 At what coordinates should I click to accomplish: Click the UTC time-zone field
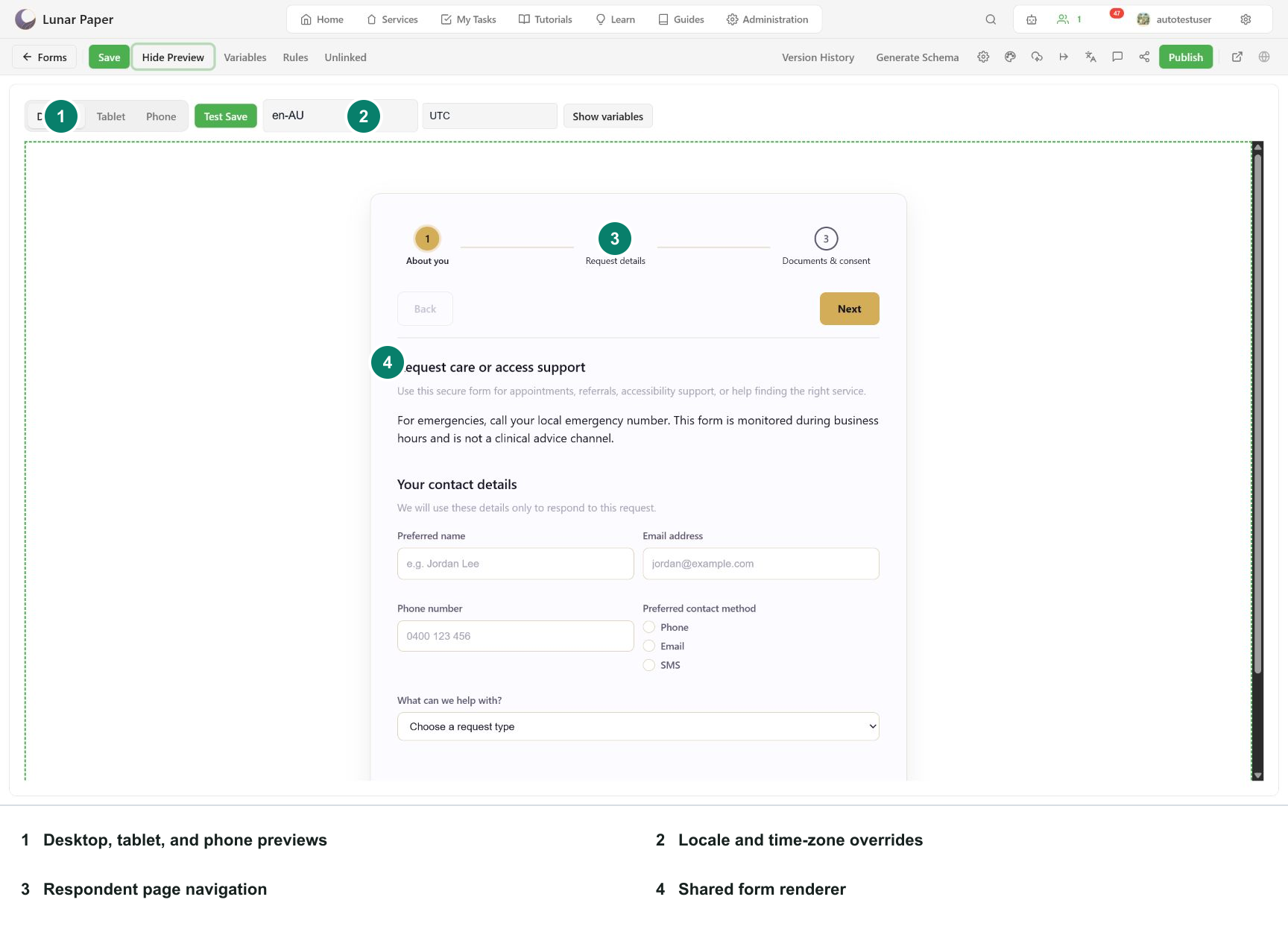point(490,116)
